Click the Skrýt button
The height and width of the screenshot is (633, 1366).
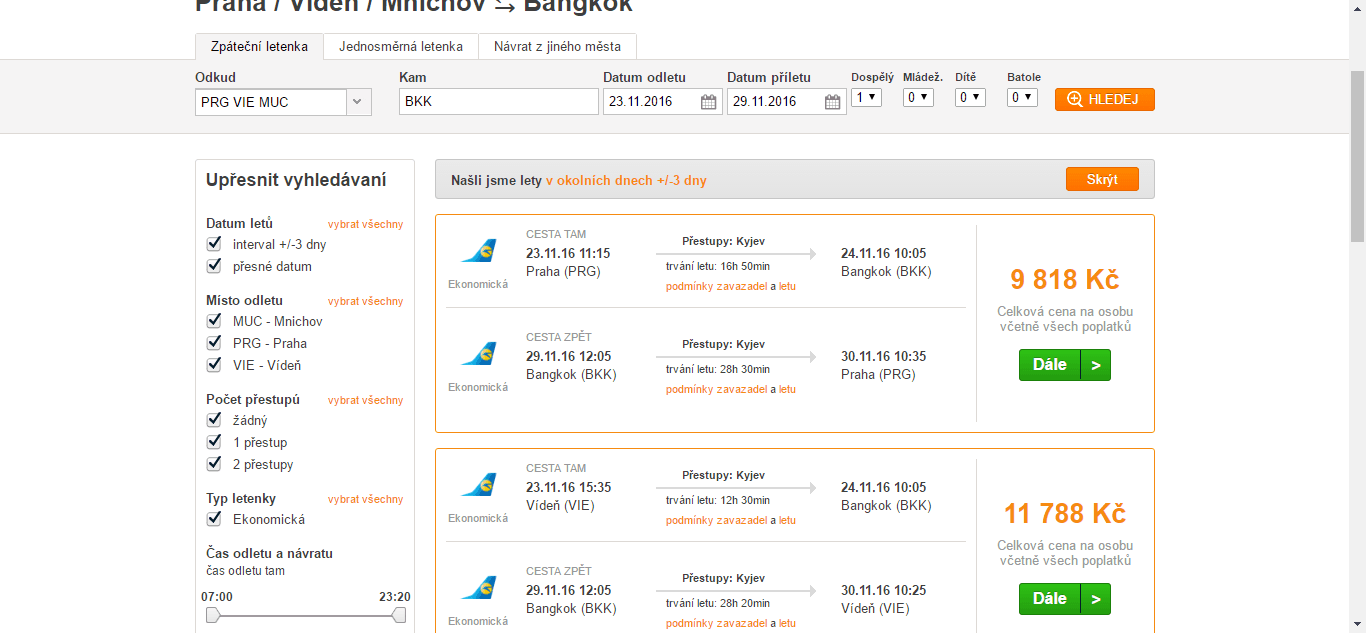(1102, 179)
